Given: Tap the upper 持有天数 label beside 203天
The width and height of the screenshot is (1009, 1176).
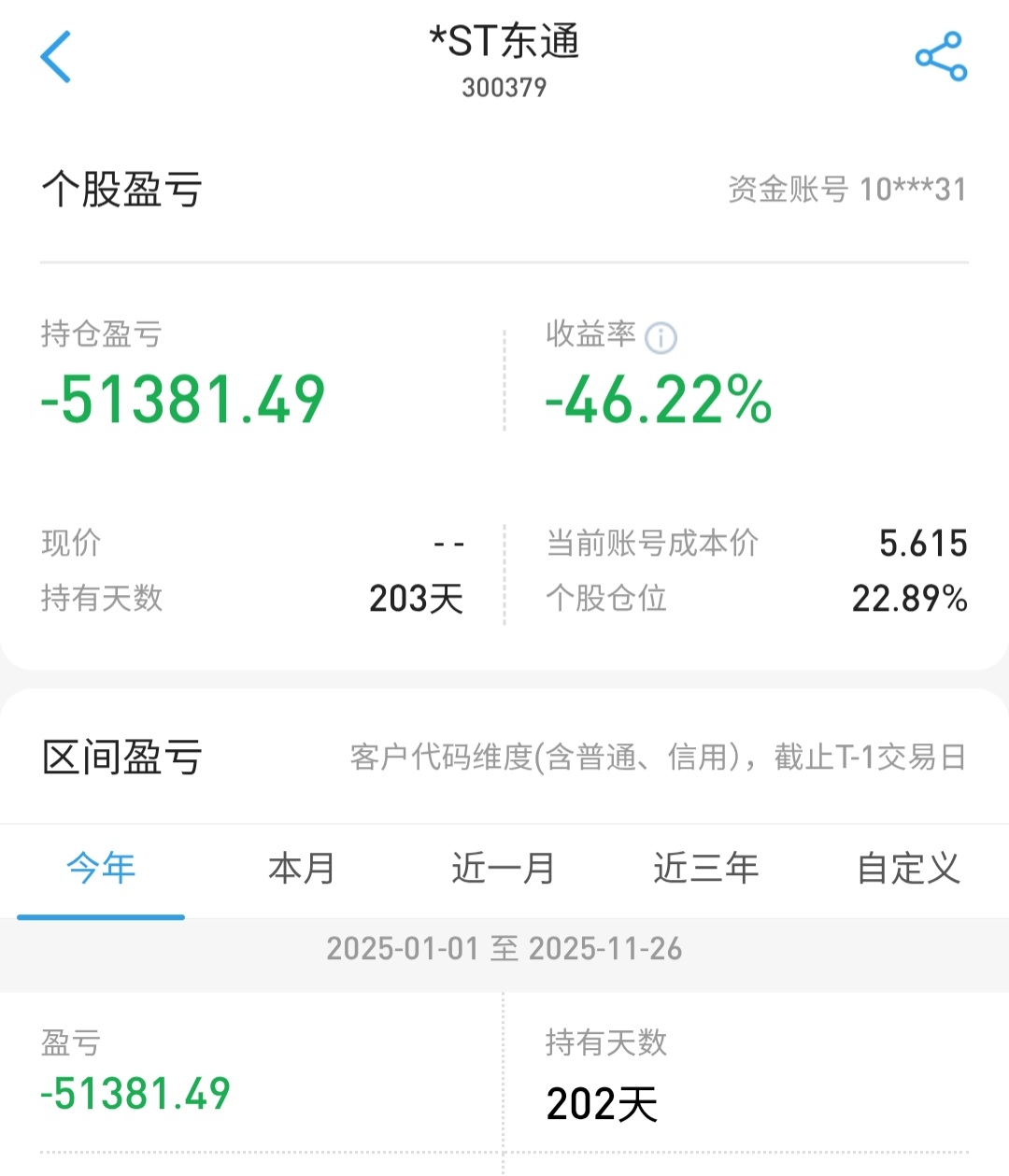Looking at the screenshot, I should [102, 598].
